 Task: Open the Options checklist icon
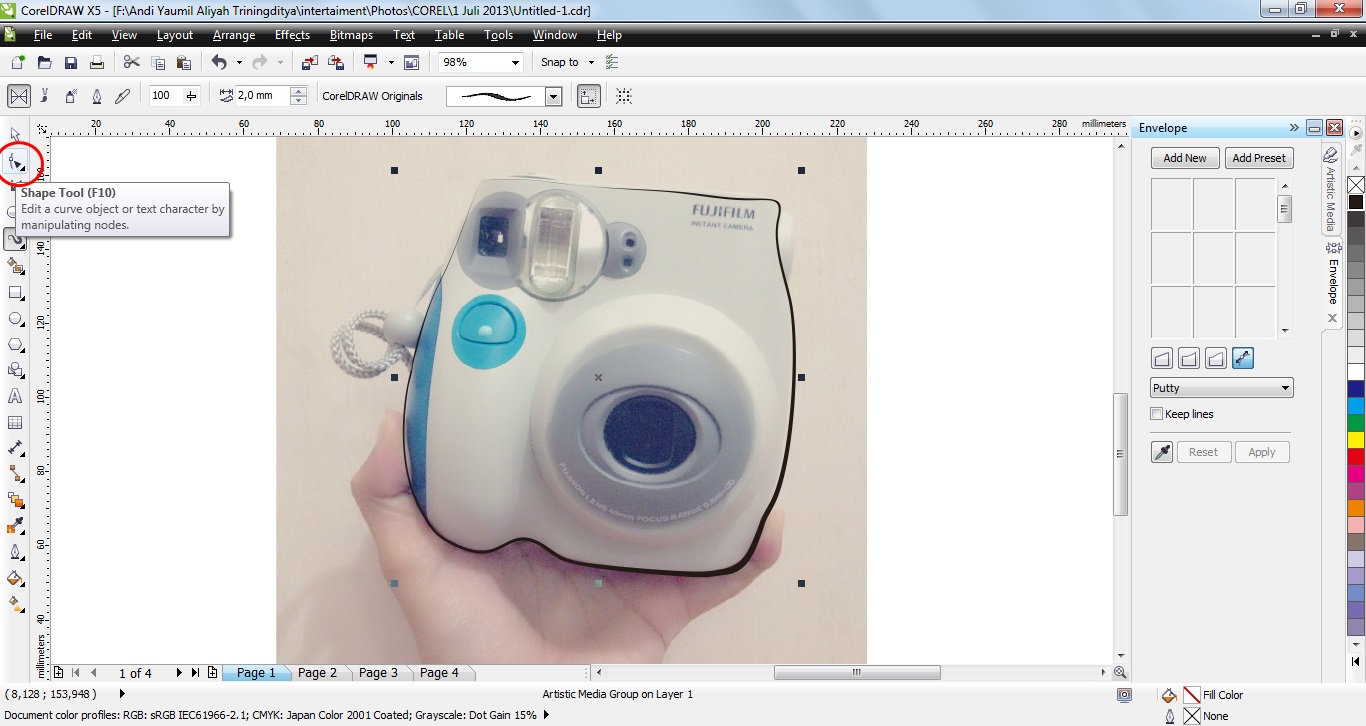click(612, 62)
